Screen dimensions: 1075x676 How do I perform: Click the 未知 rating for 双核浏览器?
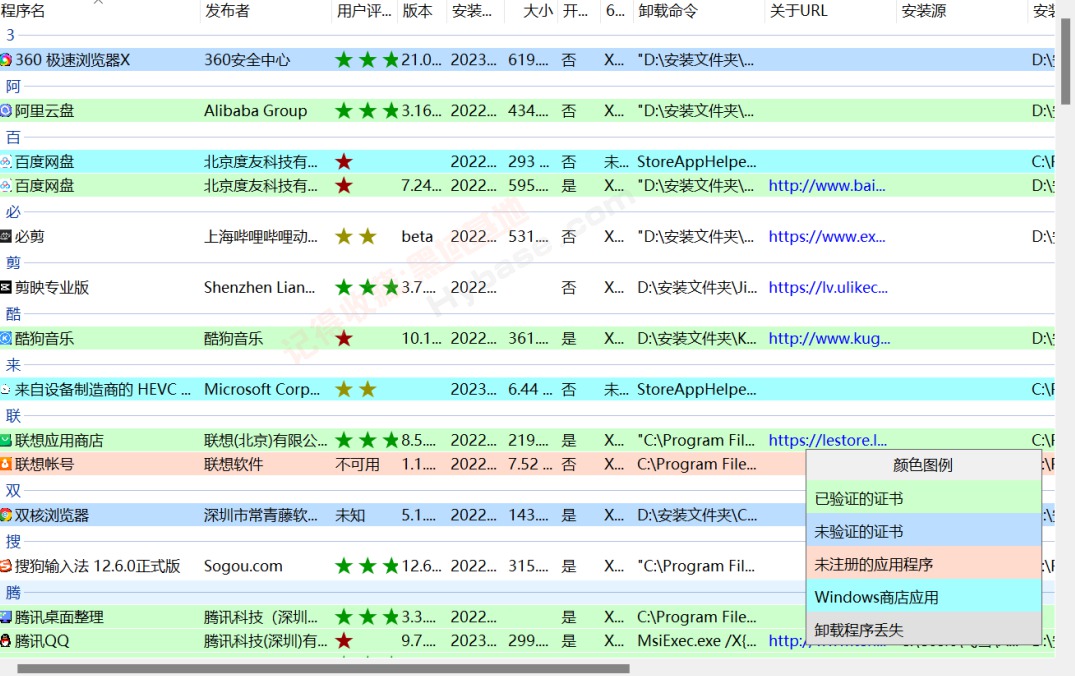(x=350, y=515)
